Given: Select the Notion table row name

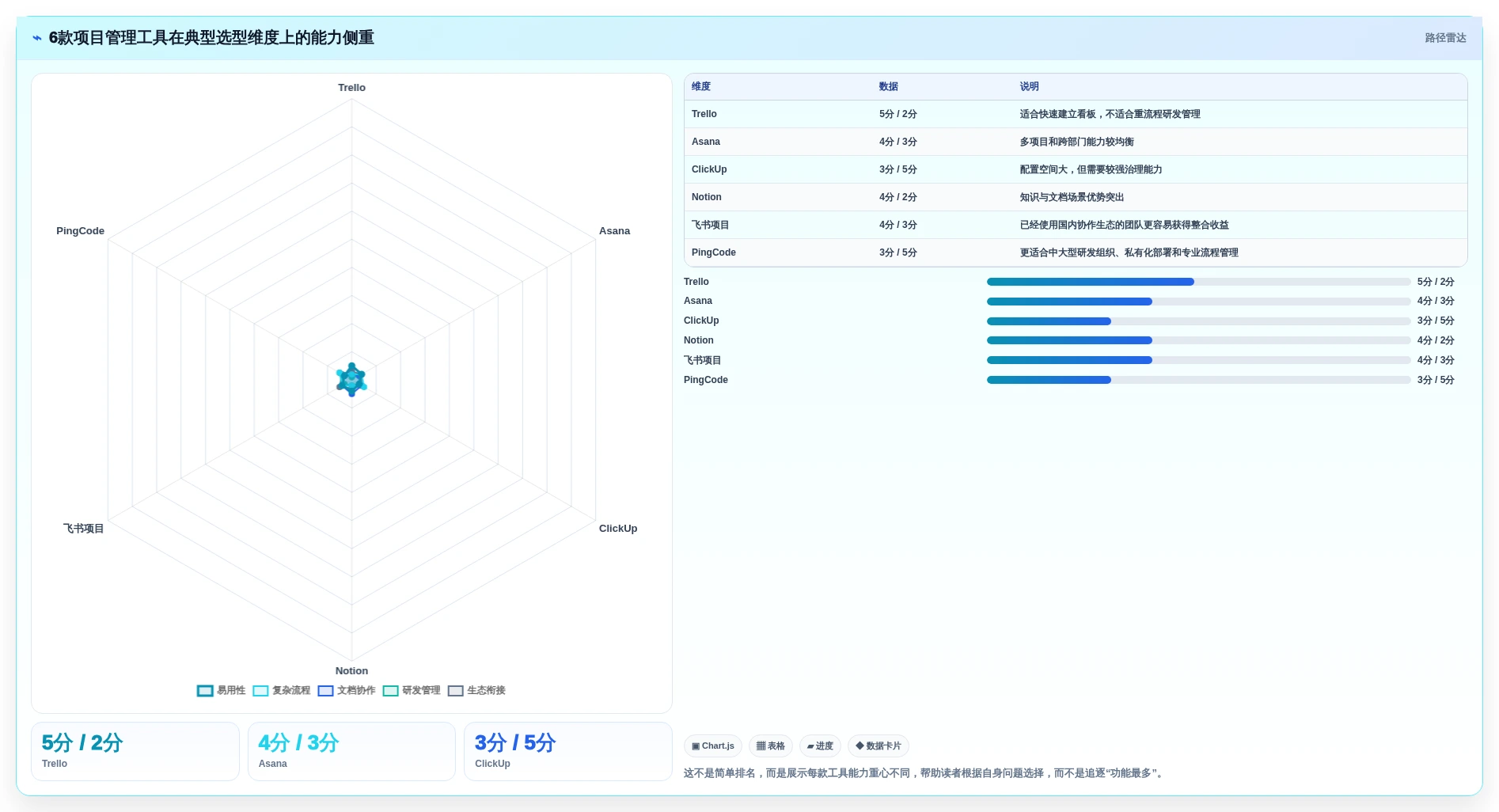Looking at the screenshot, I should click(707, 197).
